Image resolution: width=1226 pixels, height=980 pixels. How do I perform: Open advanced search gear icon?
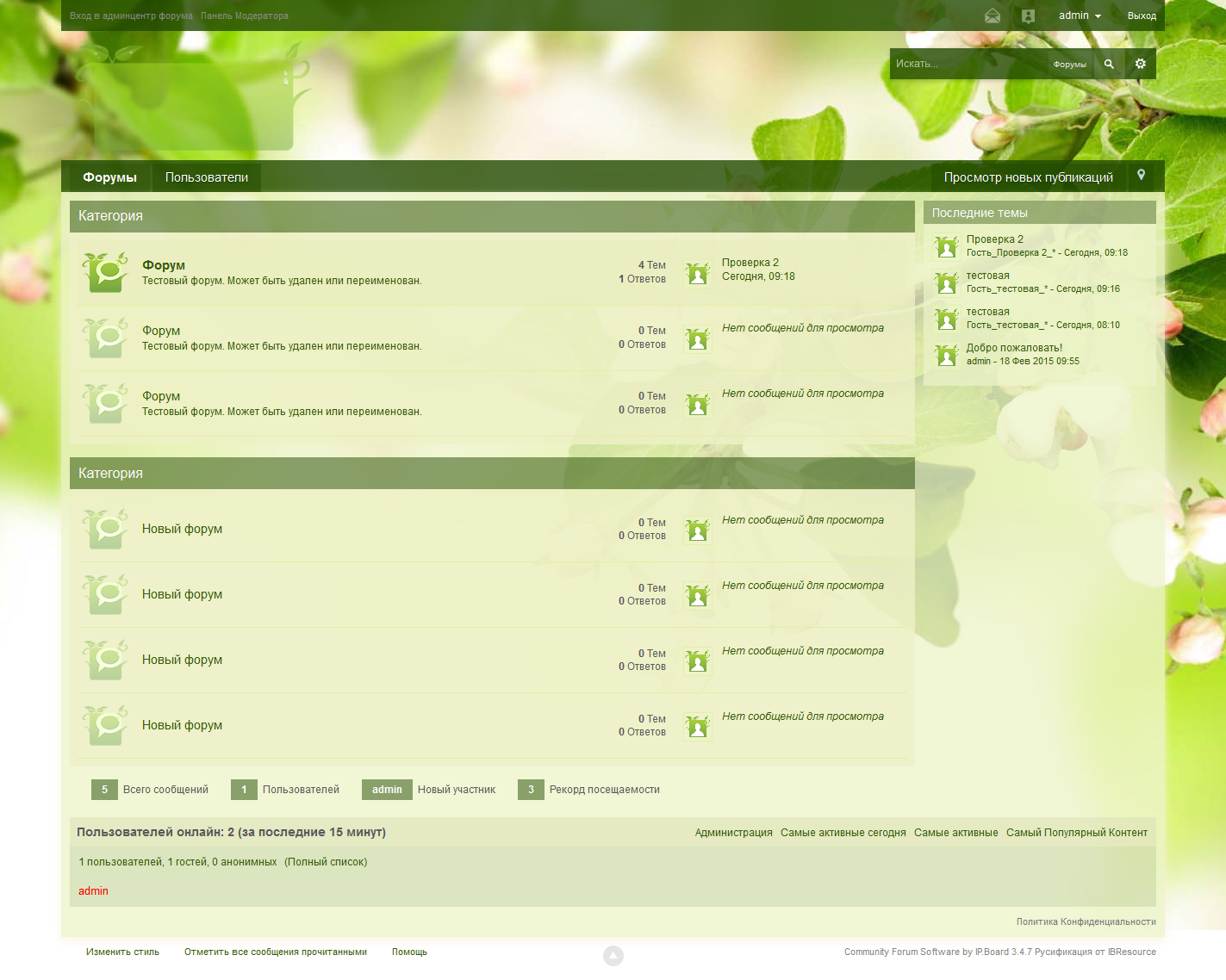click(x=1141, y=64)
